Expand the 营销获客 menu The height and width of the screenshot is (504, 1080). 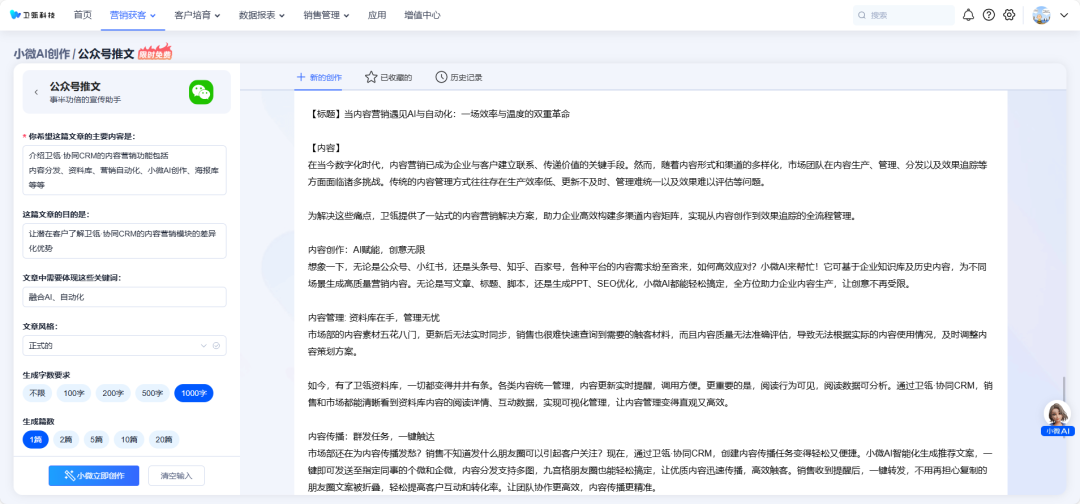pos(132,15)
